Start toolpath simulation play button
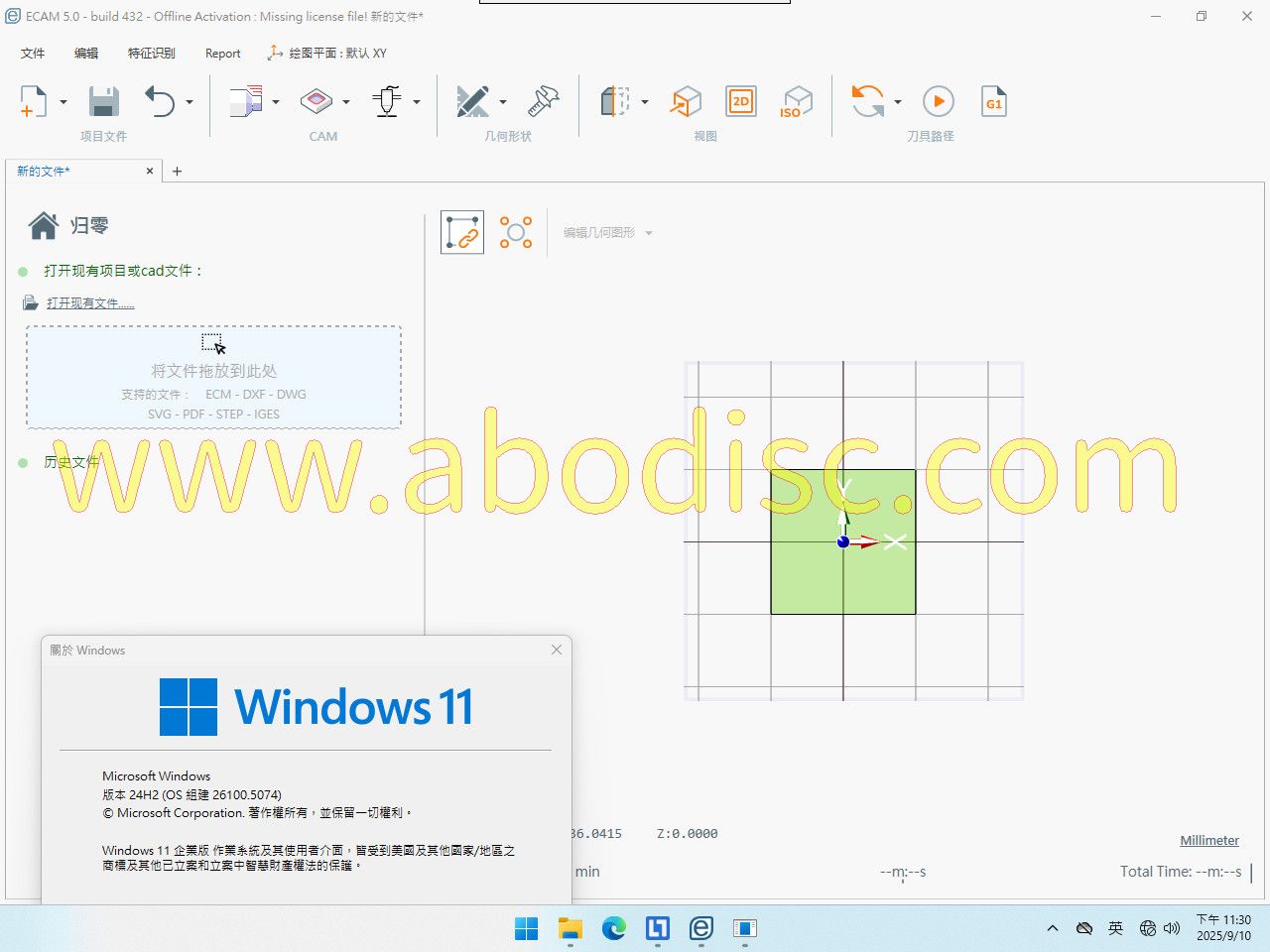Viewport: 1270px width, 952px height. (x=938, y=101)
